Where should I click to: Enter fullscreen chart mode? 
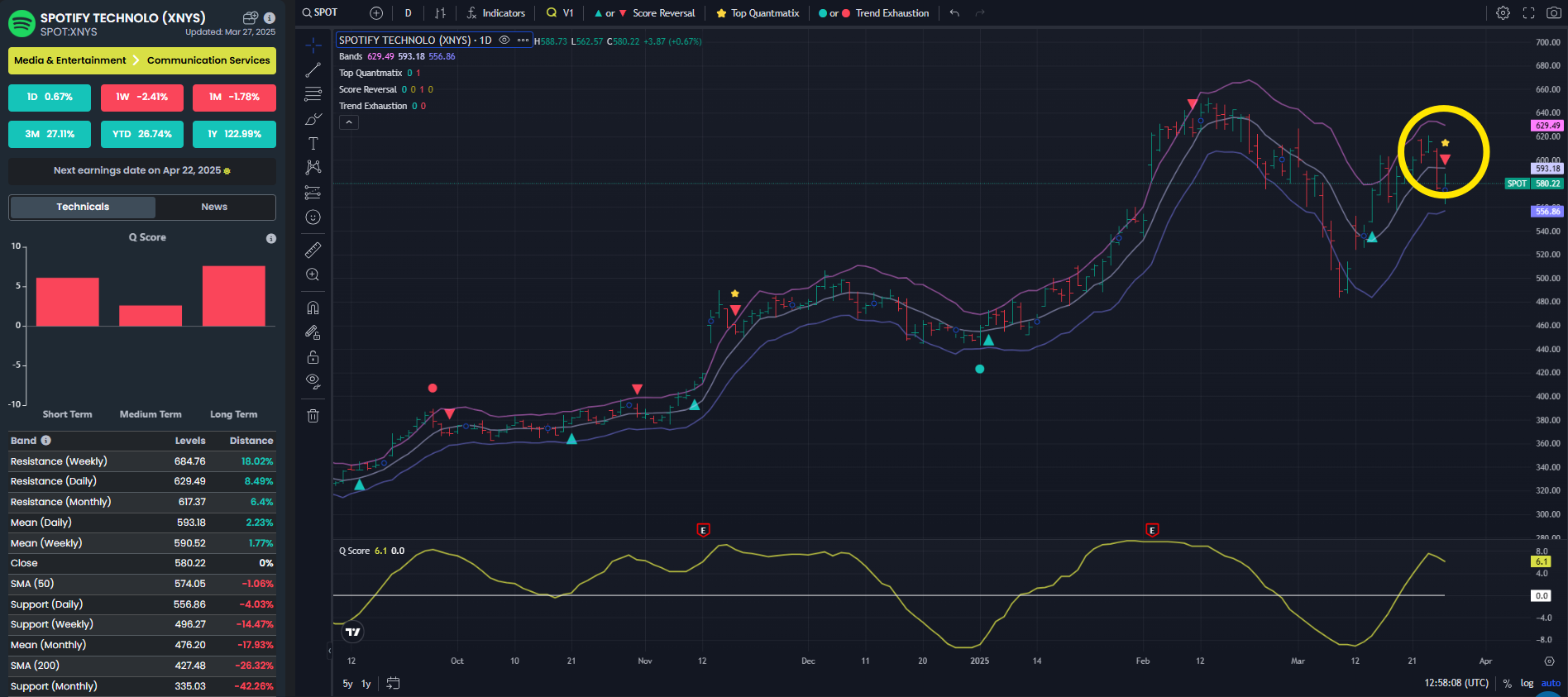tap(1528, 12)
